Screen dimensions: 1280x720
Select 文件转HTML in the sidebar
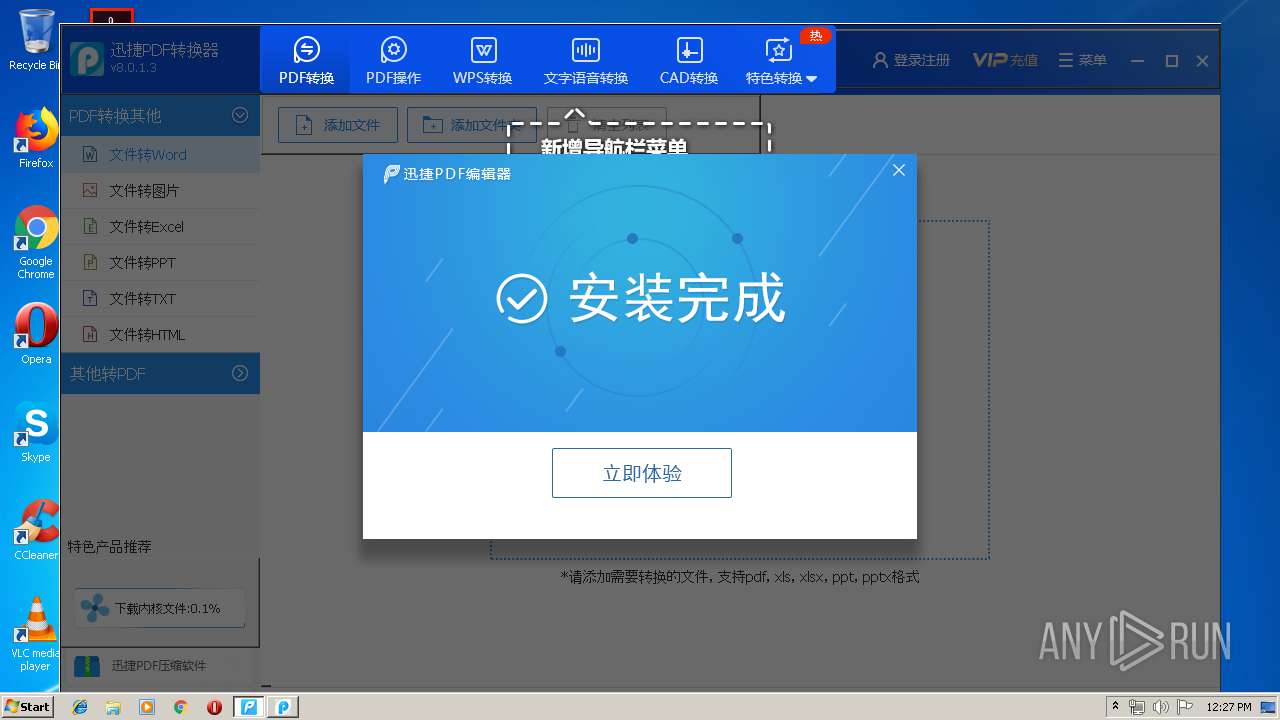coord(160,334)
